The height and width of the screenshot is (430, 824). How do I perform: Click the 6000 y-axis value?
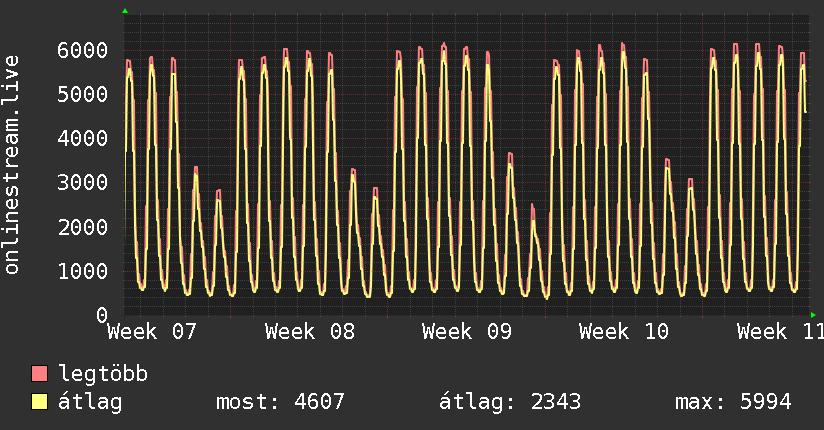tap(83, 50)
